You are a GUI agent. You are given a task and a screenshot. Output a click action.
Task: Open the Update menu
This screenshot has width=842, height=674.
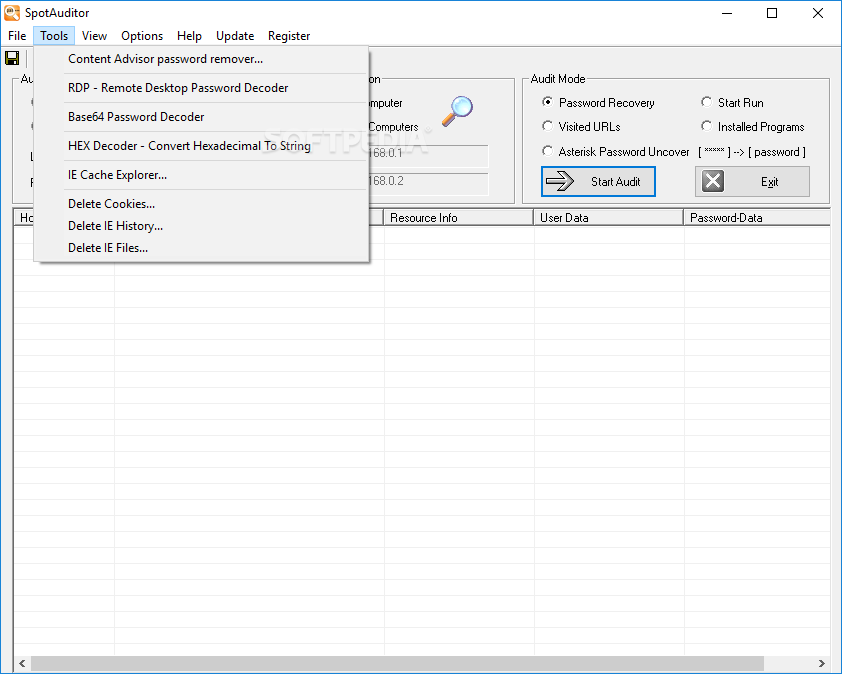(x=235, y=36)
